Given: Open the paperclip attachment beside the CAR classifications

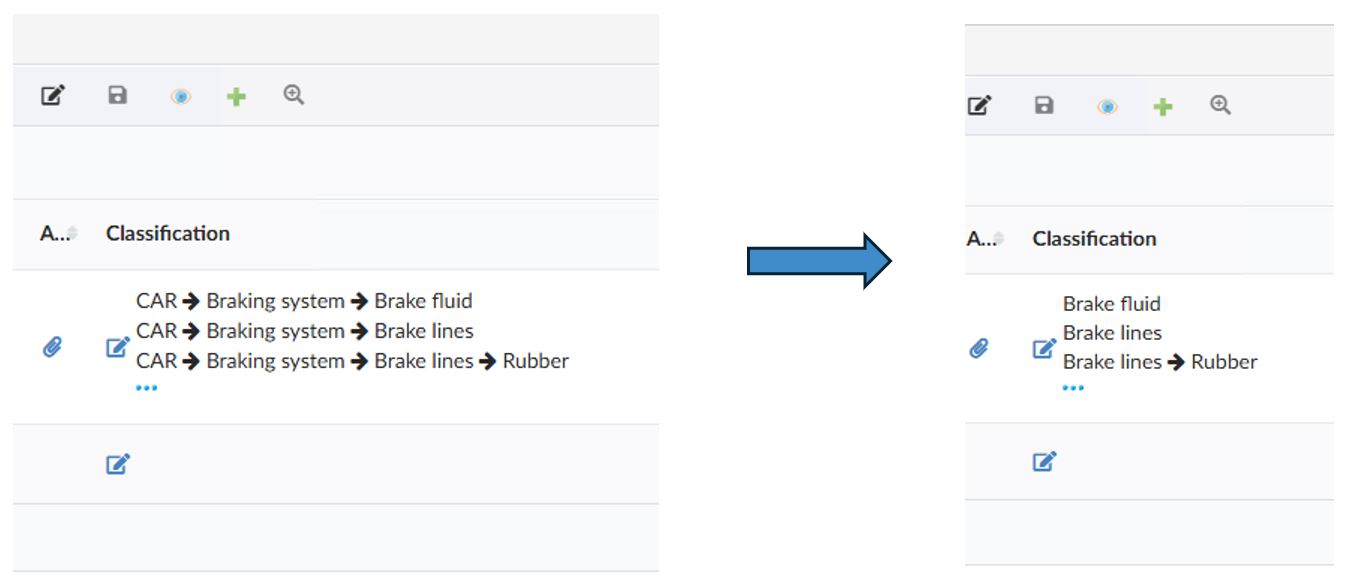Looking at the screenshot, I should coord(52,347).
